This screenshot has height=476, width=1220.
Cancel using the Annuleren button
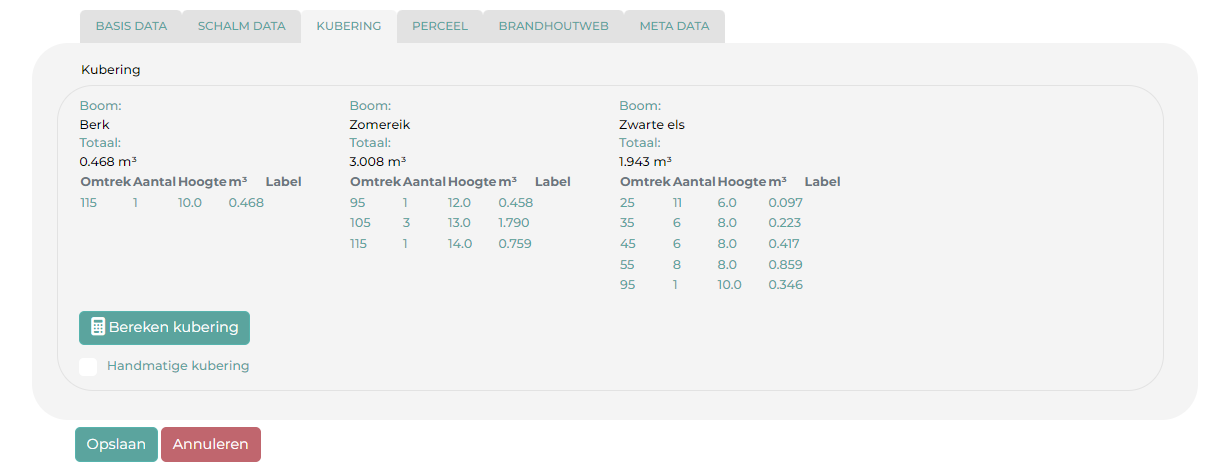pyautogui.click(x=210, y=445)
